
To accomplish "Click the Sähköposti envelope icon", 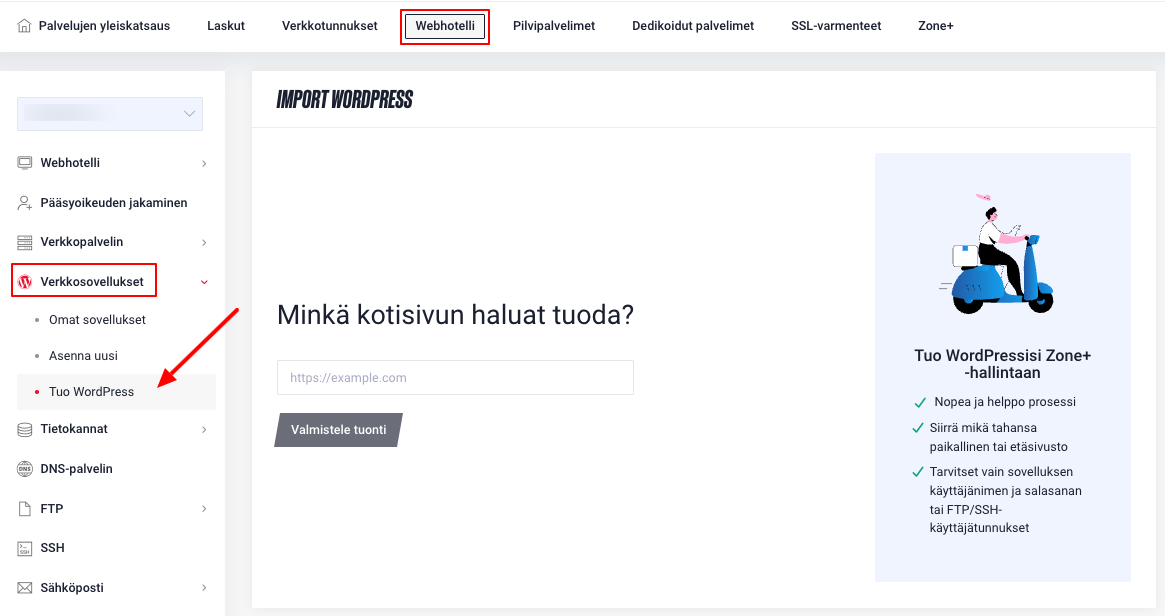I will (x=25, y=588).
